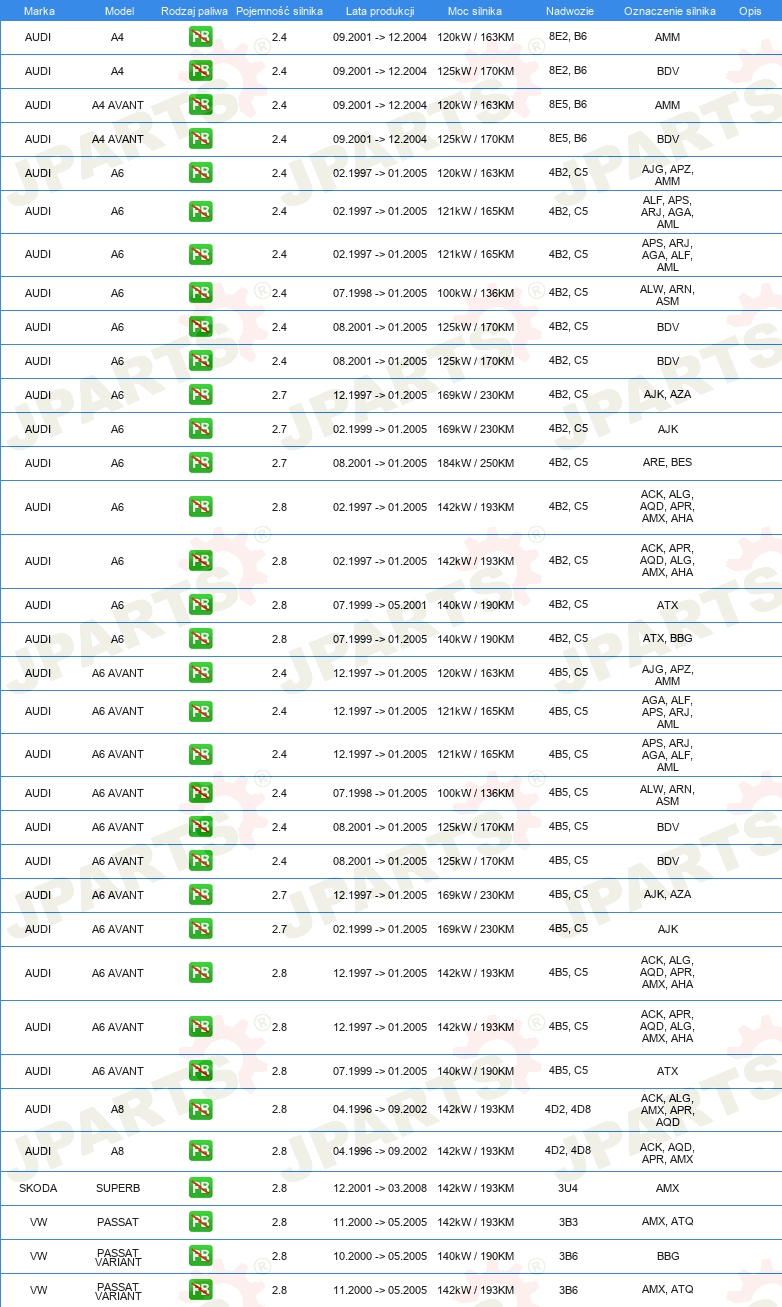Click the petrol icon in the A6 4B2 ALW, ARN, ASM row
The image size is (782, 1307).
(x=200, y=293)
